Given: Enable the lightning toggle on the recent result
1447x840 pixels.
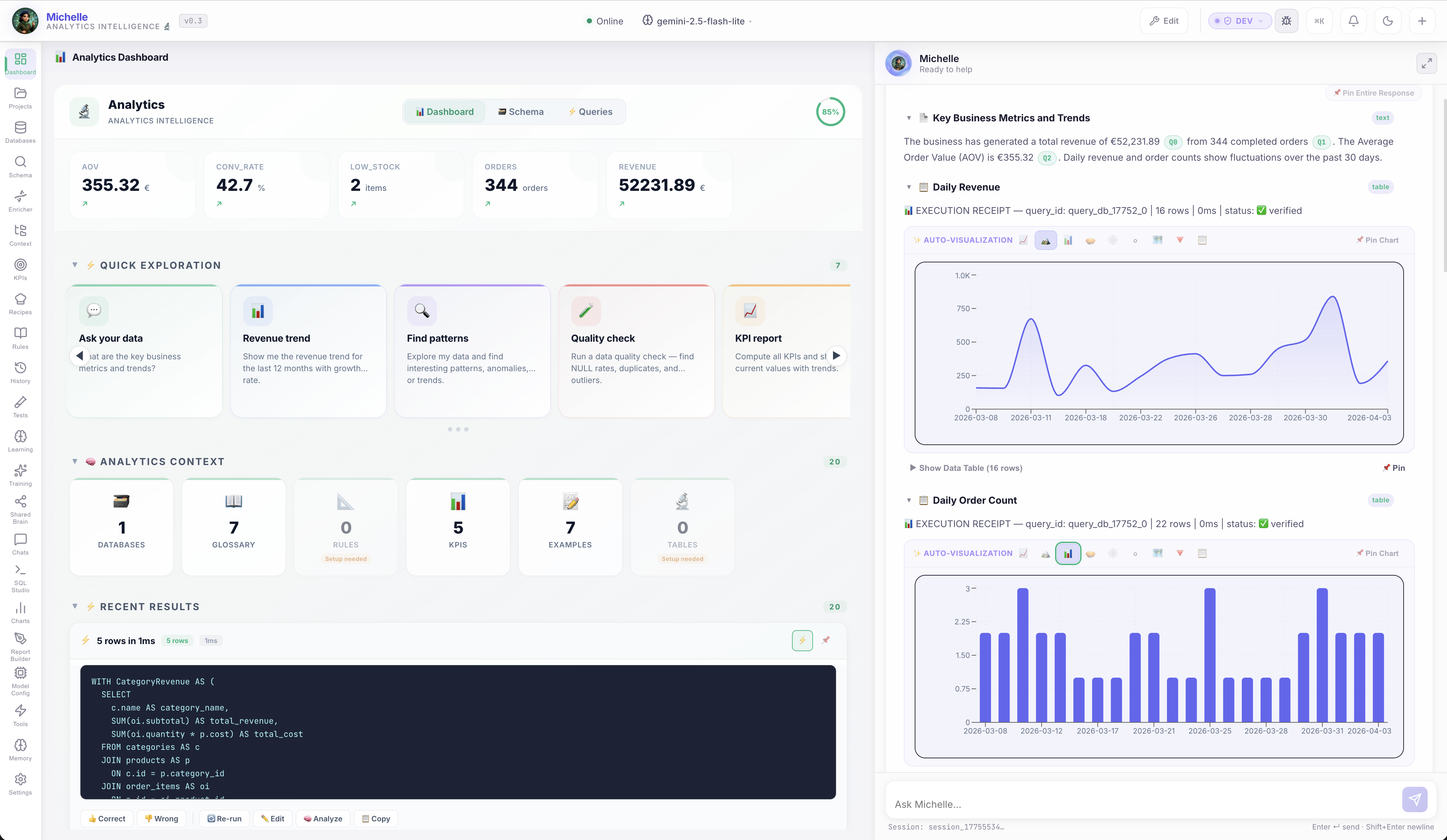Looking at the screenshot, I should tap(802, 640).
